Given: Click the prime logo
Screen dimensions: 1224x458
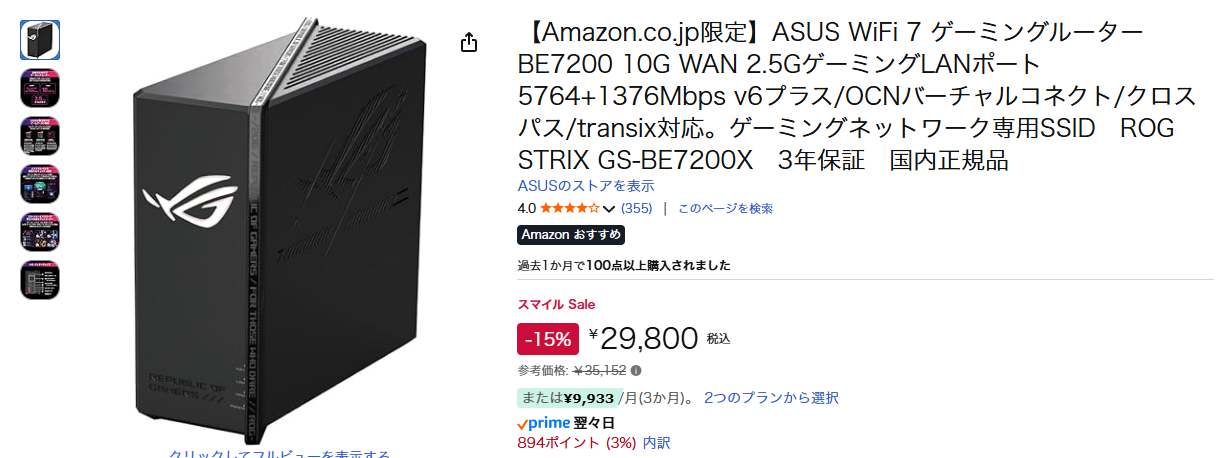Looking at the screenshot, I should point(543,423).
